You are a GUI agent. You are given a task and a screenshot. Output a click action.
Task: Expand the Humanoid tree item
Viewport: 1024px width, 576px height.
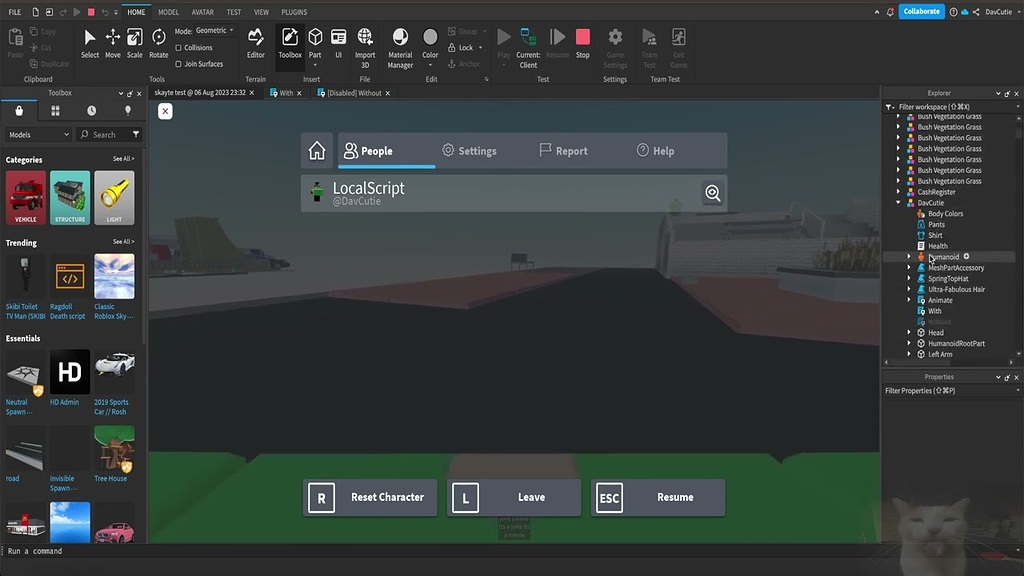tap(908, 256)
